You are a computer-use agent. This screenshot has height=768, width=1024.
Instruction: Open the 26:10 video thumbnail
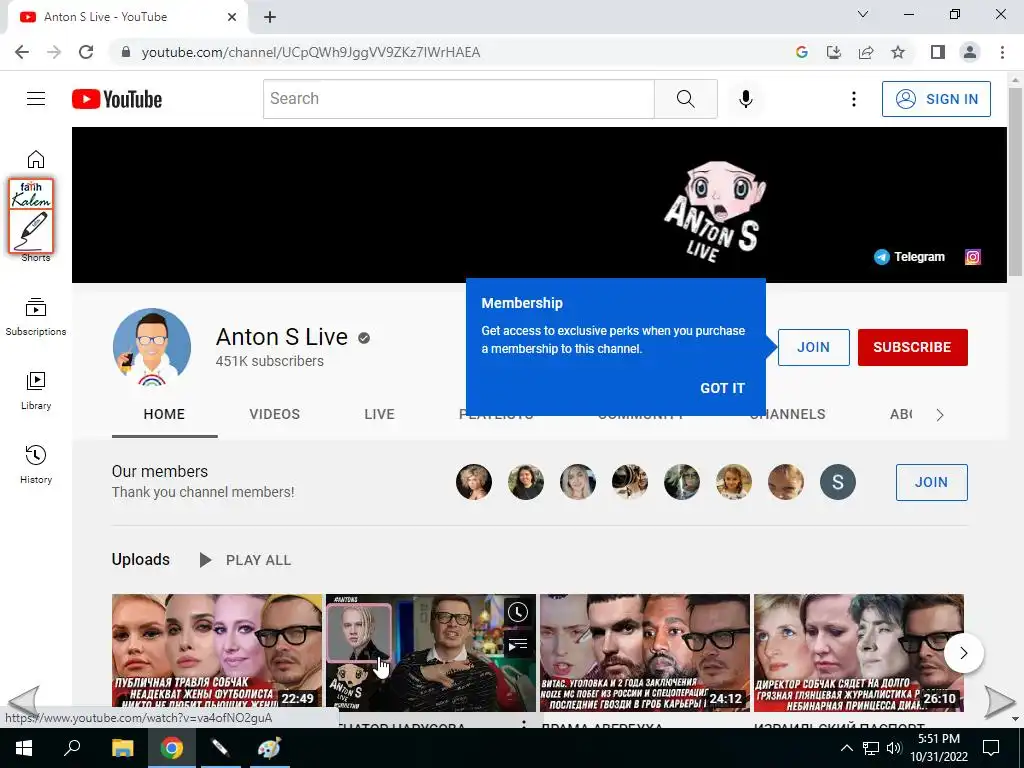point(859,652)
